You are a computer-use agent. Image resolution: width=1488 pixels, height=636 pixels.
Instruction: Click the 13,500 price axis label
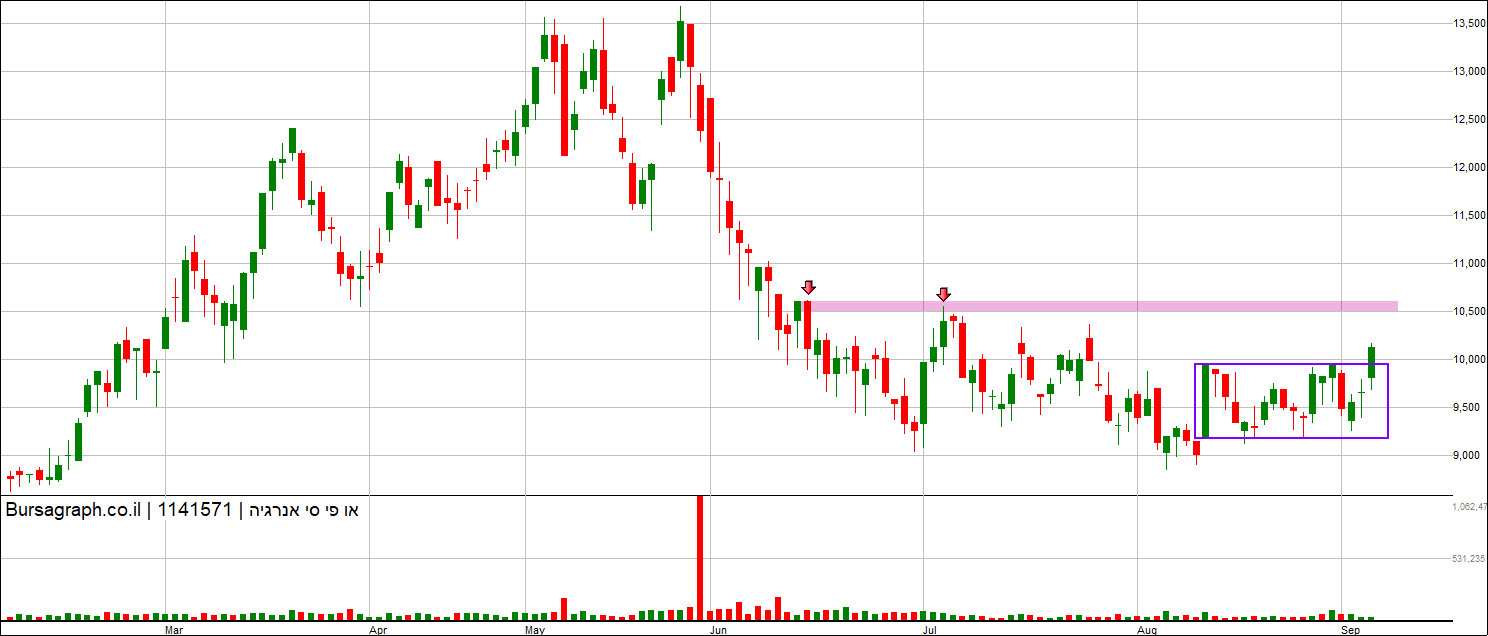(1469, 23)
